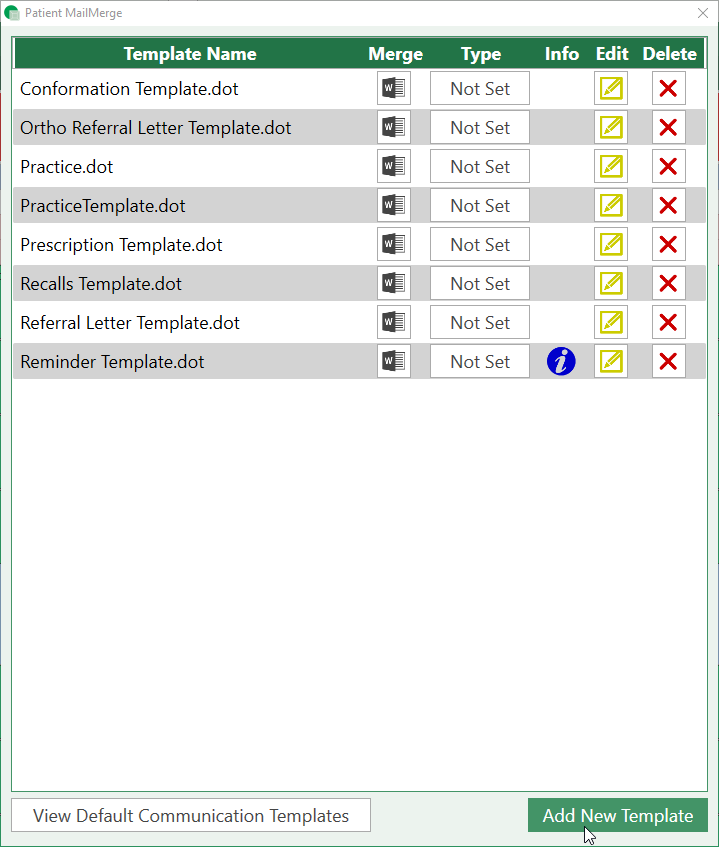Open Type selector for Conformation Template.dot

click(x=480, y=89)
